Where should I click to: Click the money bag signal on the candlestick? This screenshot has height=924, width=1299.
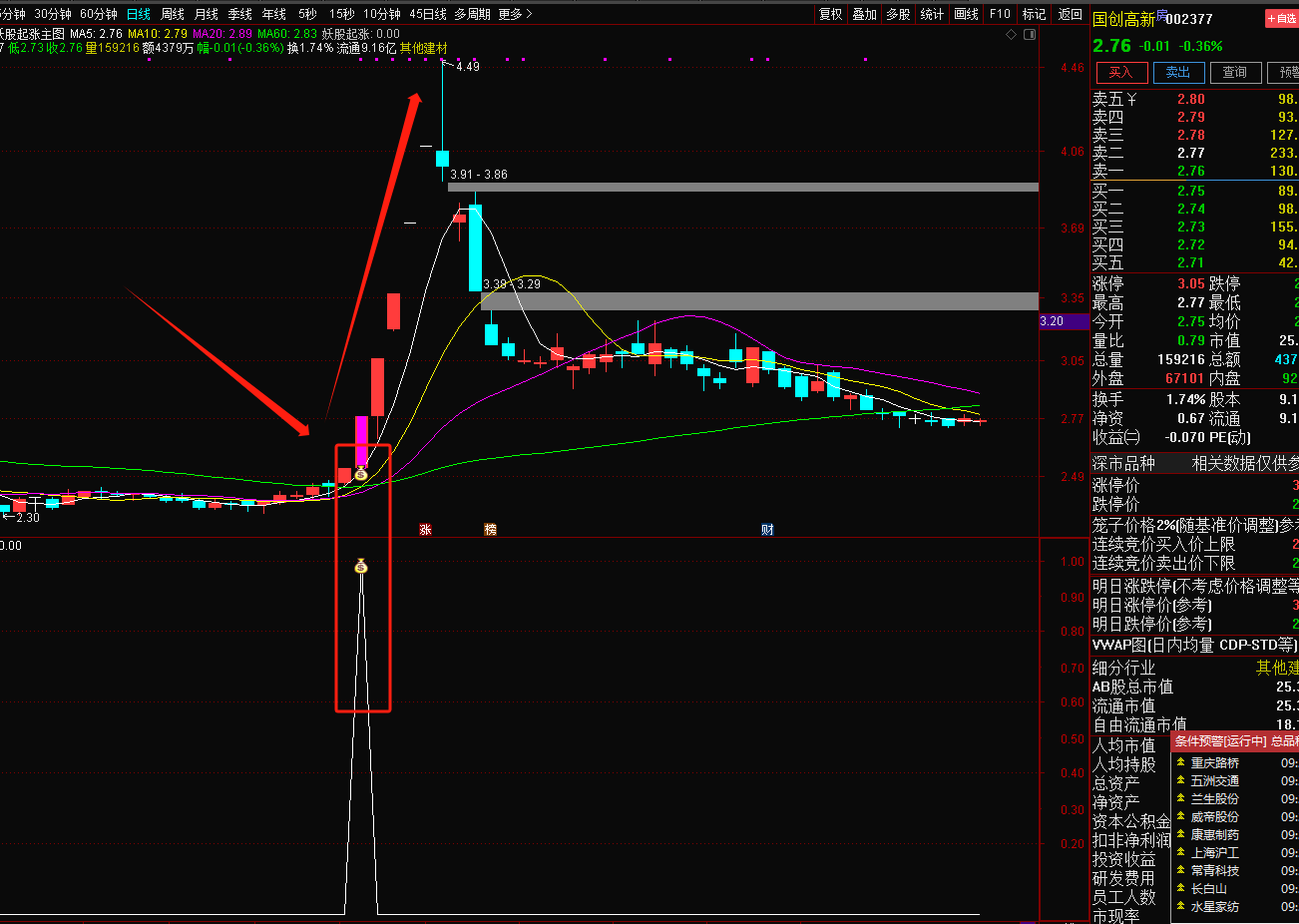[361, 474]
